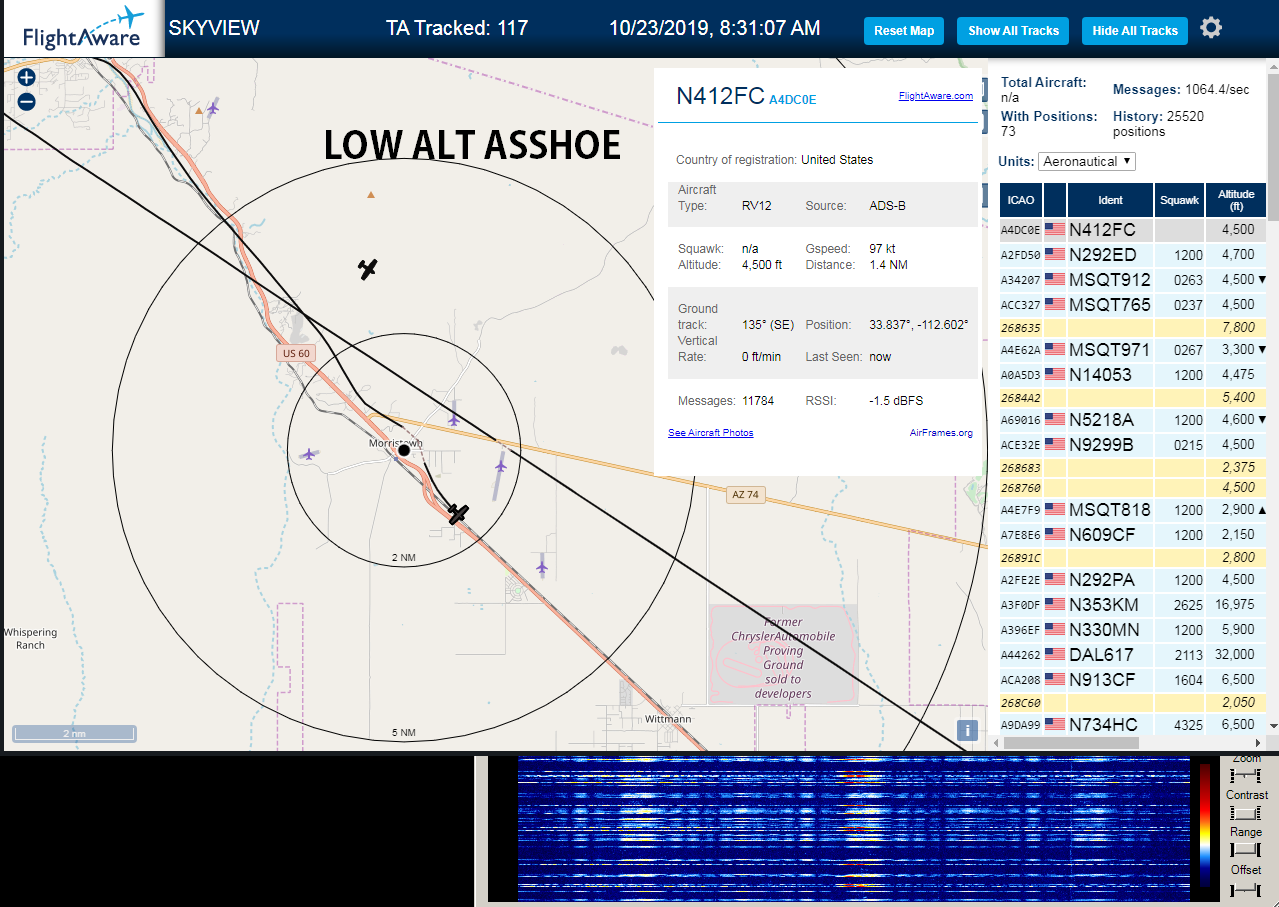The image size is (1279, 907).
Task: Open map info attribution button
Action: pos(967,731)
